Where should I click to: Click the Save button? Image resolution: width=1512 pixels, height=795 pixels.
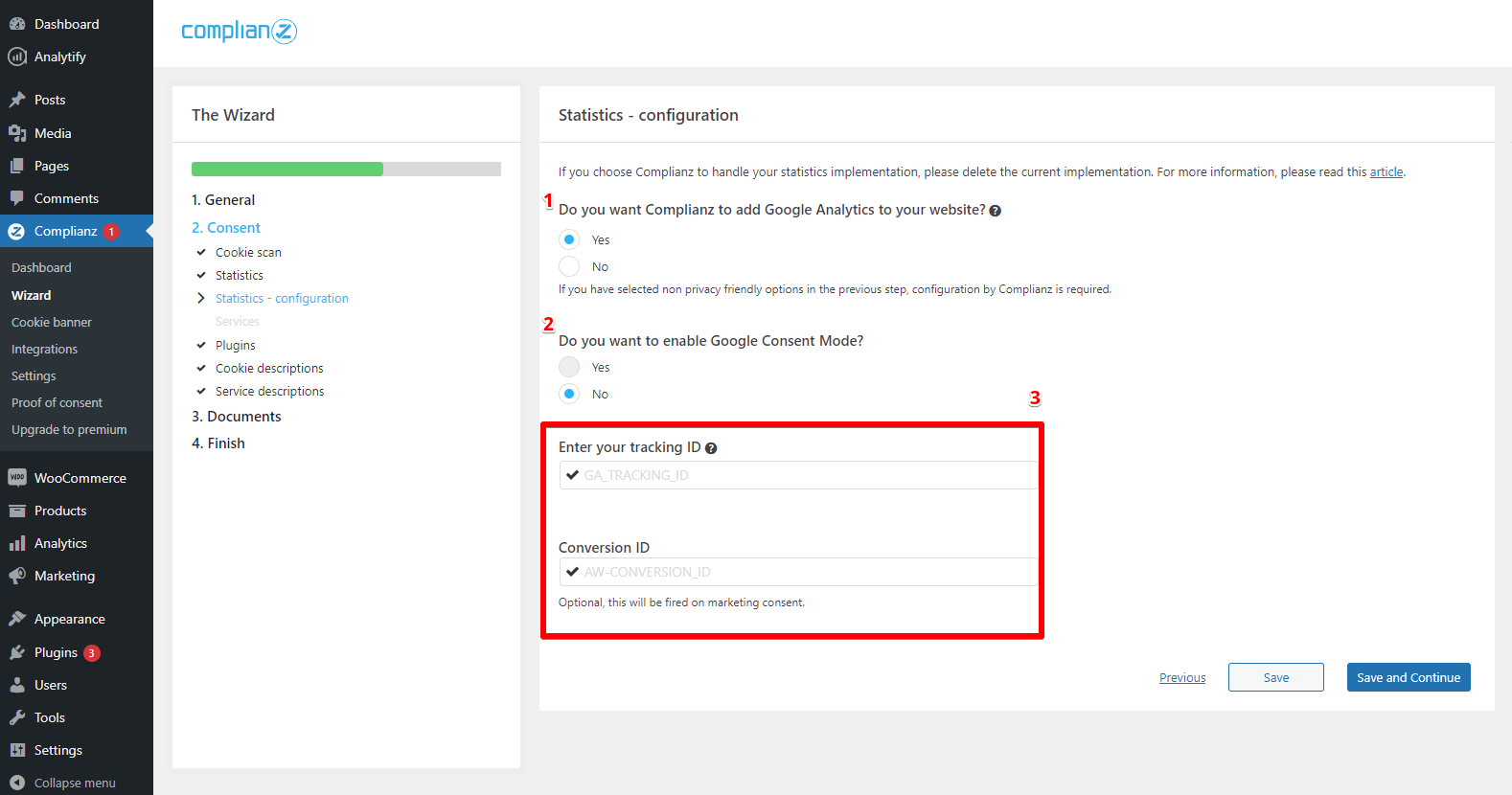click(x=1276, y=677)
